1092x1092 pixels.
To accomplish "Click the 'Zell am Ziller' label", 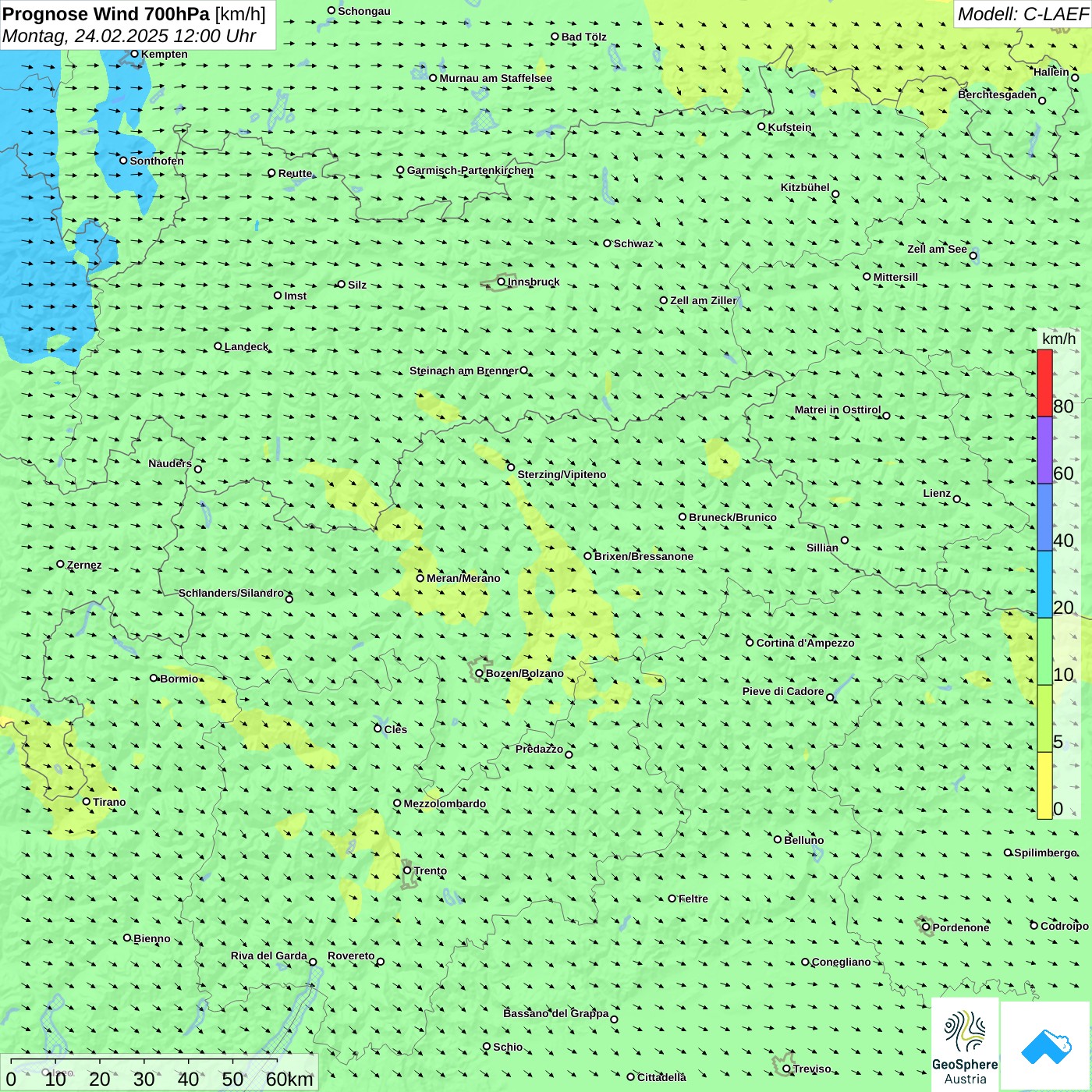I will coord(704,300).
